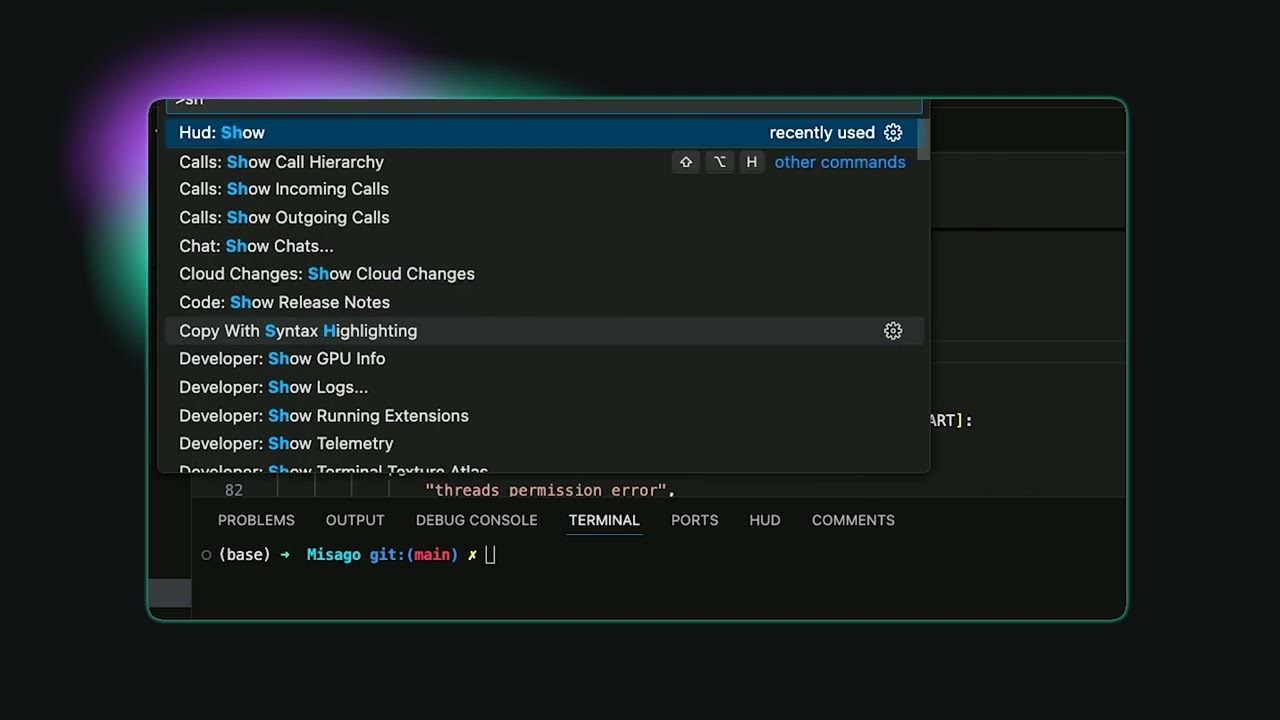This screenshot has height=720, width=1280.
Task: Open the DEBUG CONSOLE tab
Action: (x=477, y=520)
